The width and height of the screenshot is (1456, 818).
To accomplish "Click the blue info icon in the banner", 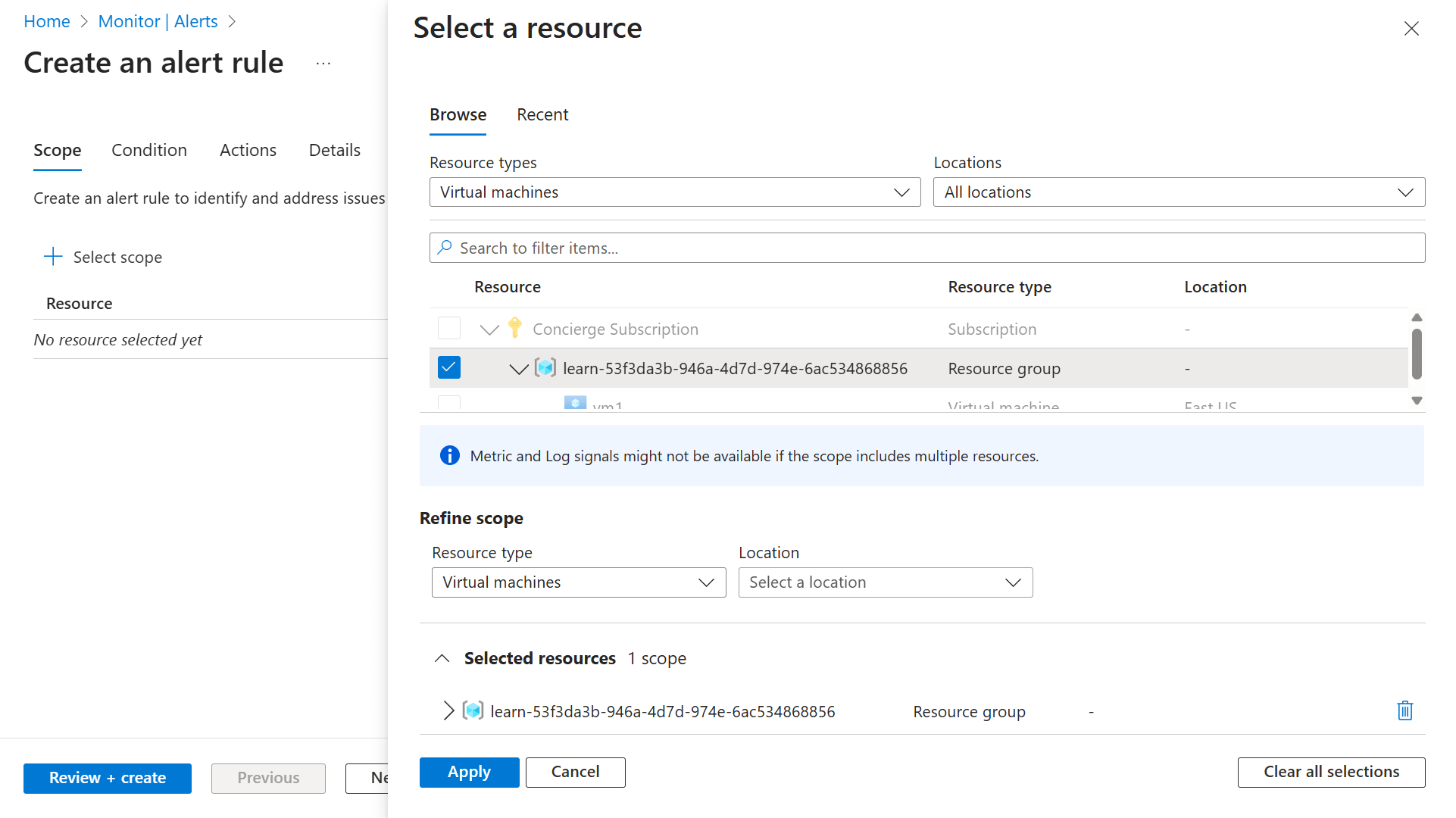I will point(449,455).
